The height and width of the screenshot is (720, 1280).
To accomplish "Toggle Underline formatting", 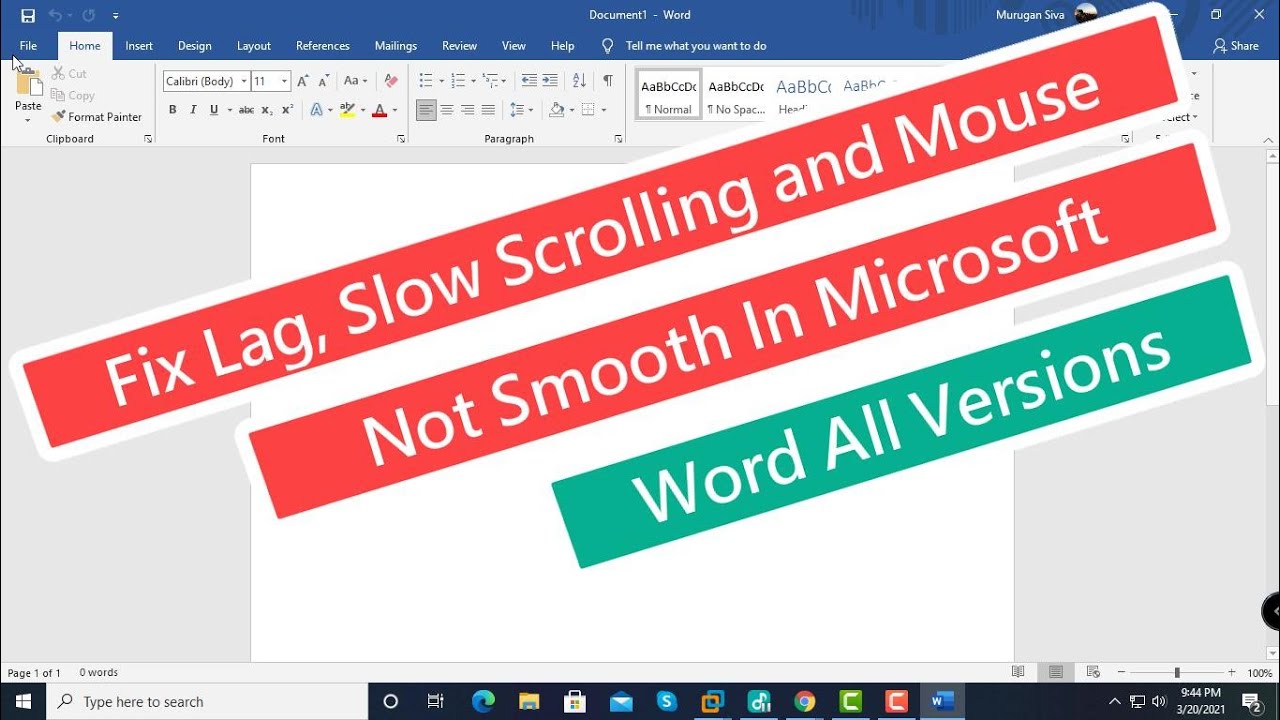I will [x=213, y=110].
